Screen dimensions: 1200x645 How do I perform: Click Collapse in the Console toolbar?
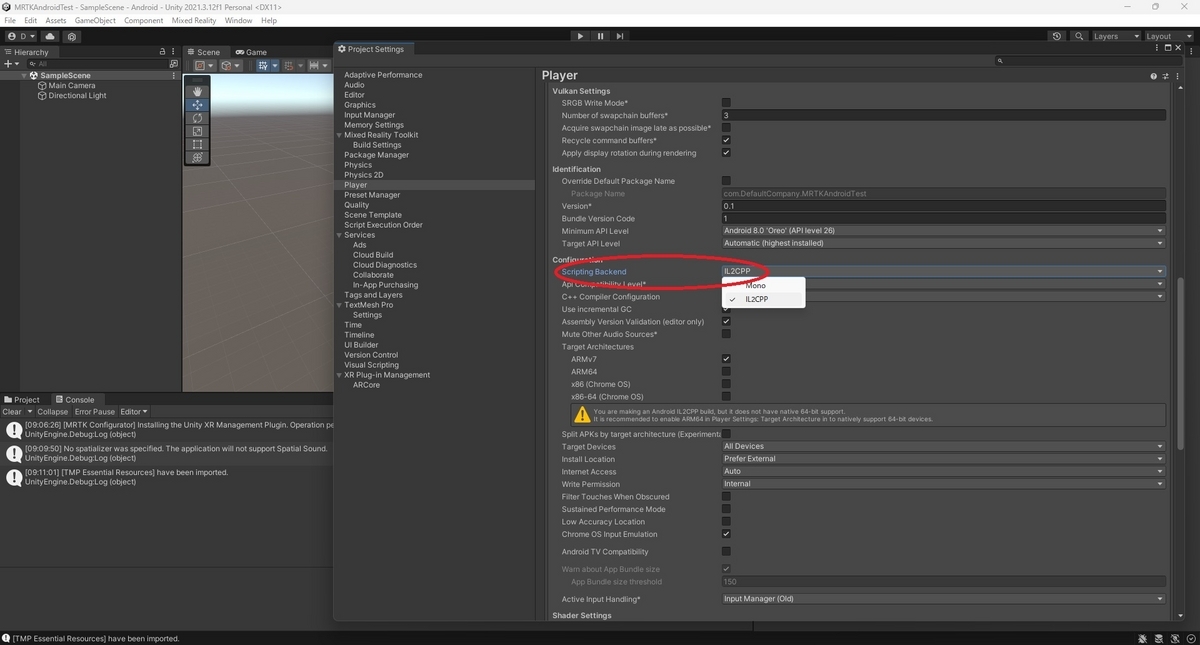click(52, 411)
